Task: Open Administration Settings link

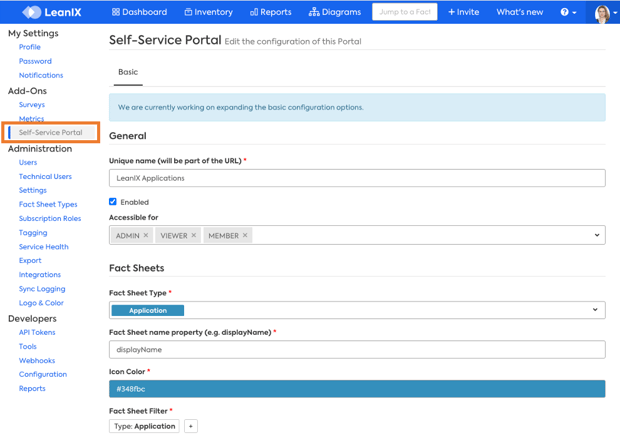Action: [33, 190]
